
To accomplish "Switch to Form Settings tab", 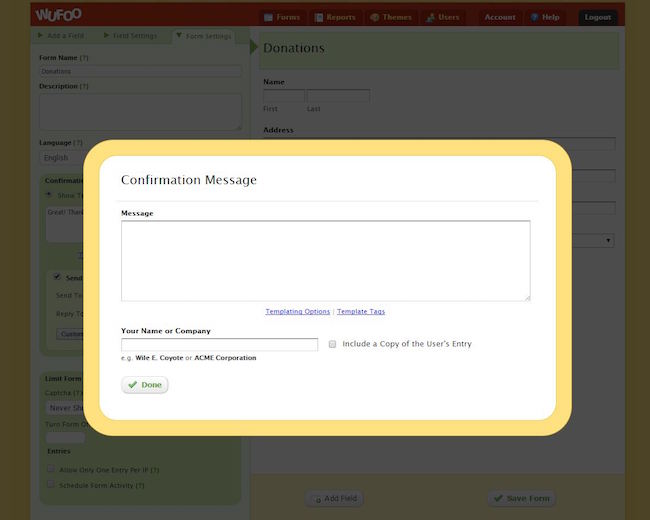I will click(204, 36).
